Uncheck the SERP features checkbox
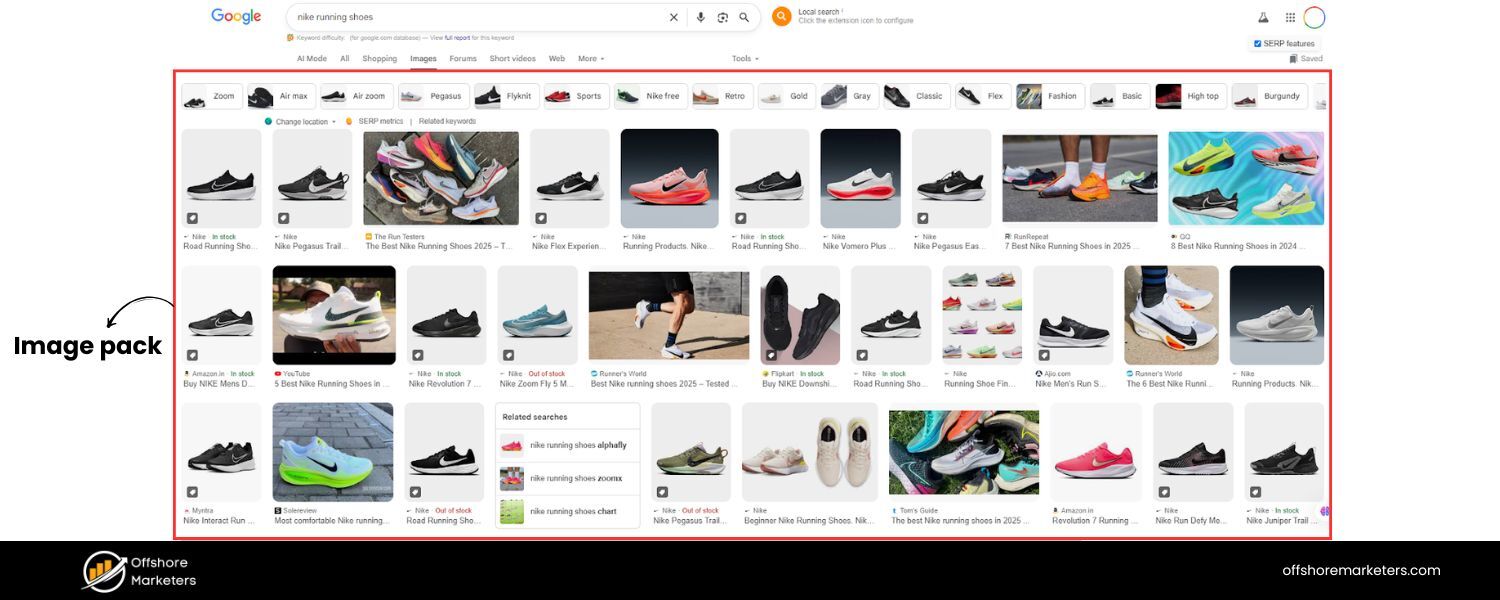1500x600 pixels. click(x=1257, y=43)
